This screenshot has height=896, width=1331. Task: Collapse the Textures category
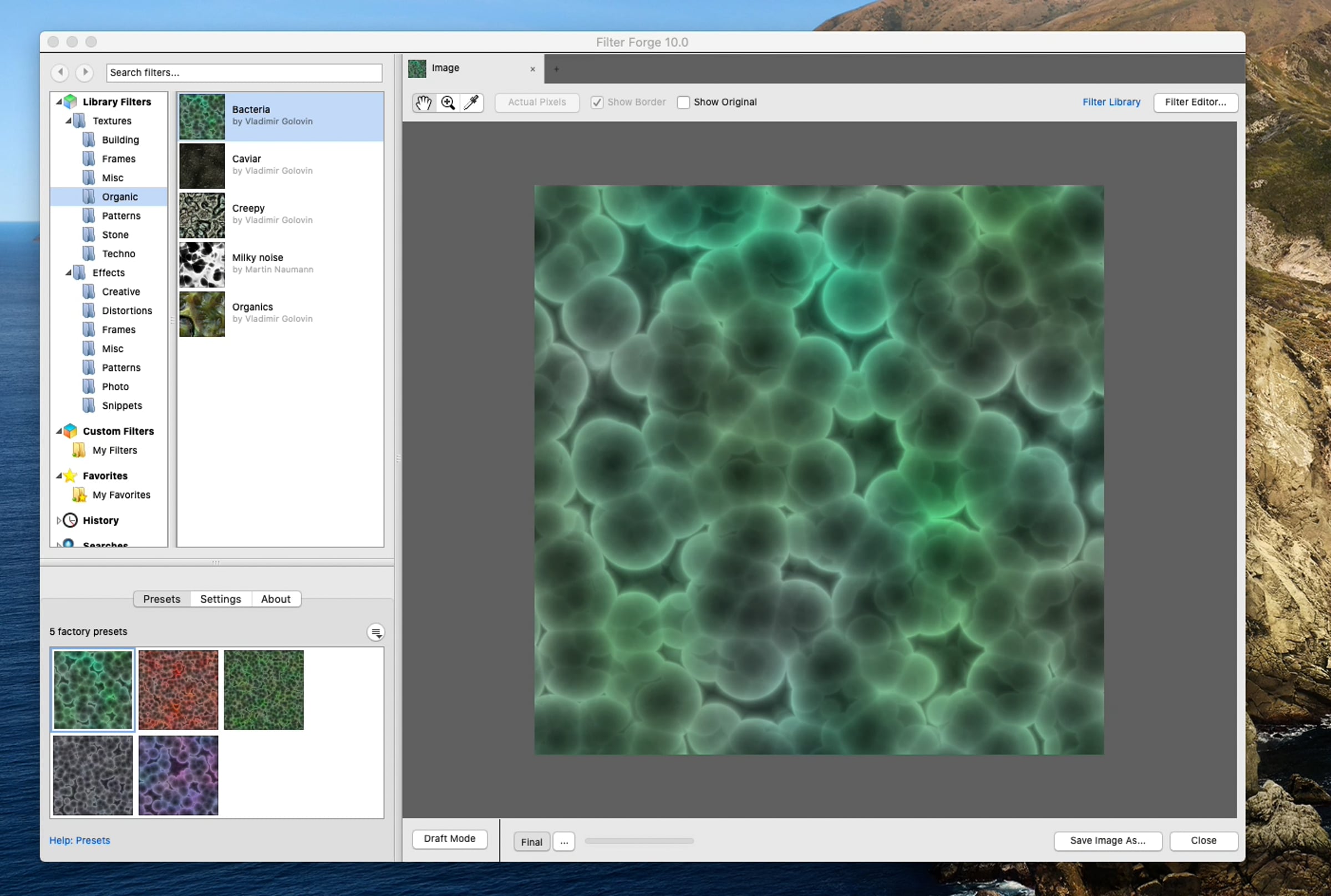(x=69, y=120)
